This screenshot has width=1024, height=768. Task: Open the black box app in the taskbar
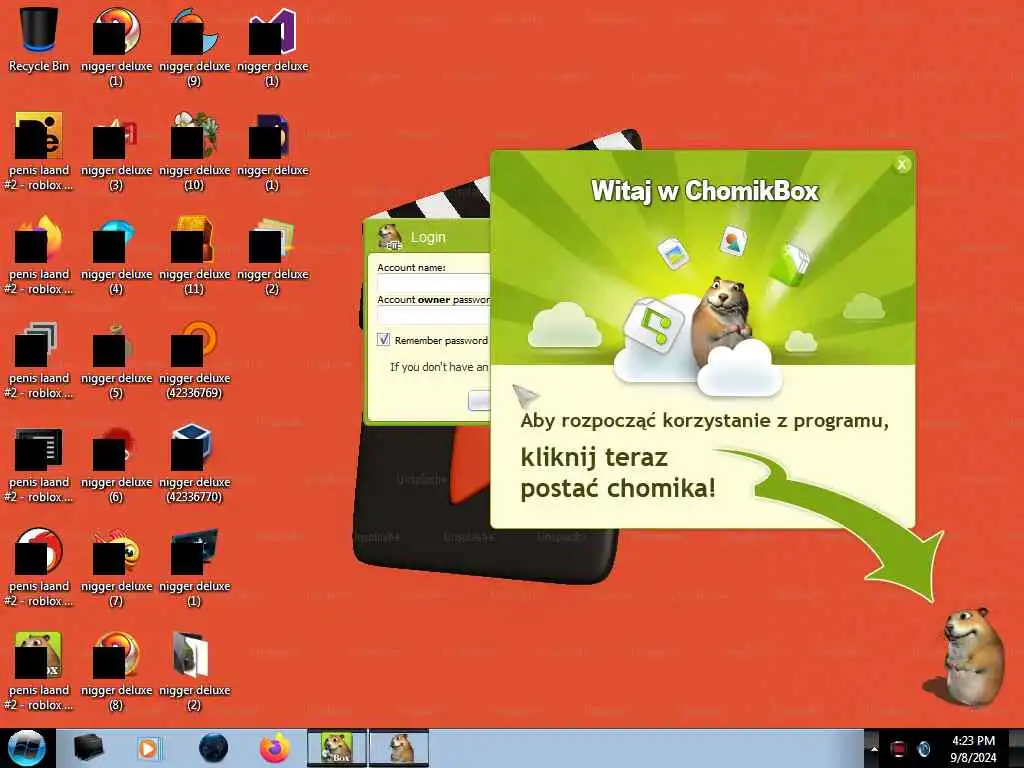point(88,748)
